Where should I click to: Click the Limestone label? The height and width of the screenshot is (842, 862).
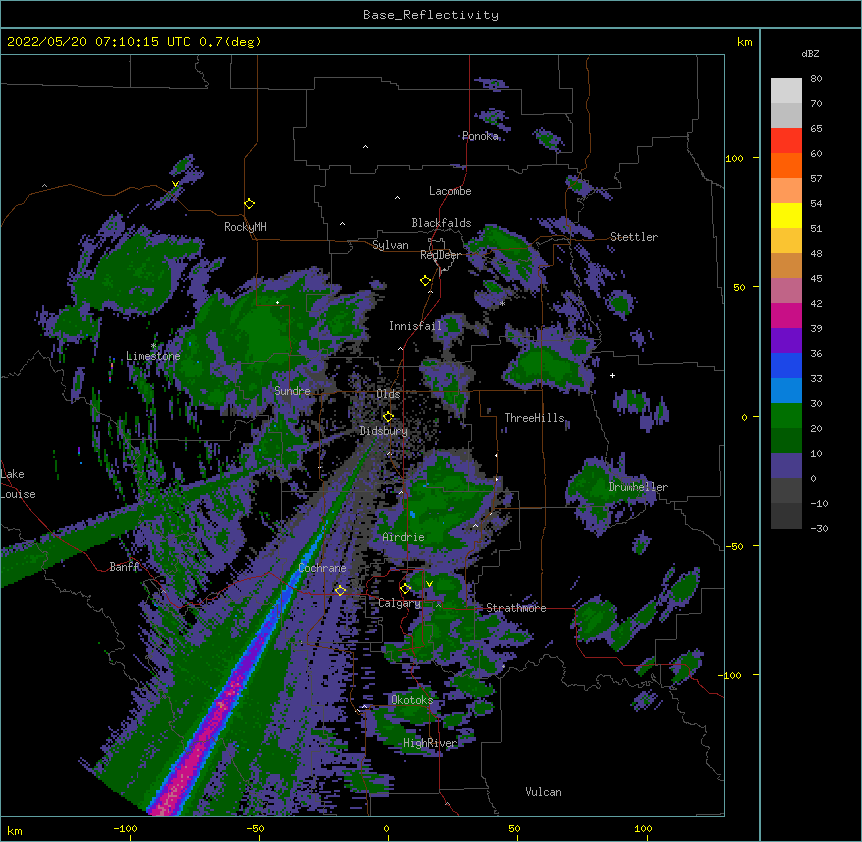[153, 356]
